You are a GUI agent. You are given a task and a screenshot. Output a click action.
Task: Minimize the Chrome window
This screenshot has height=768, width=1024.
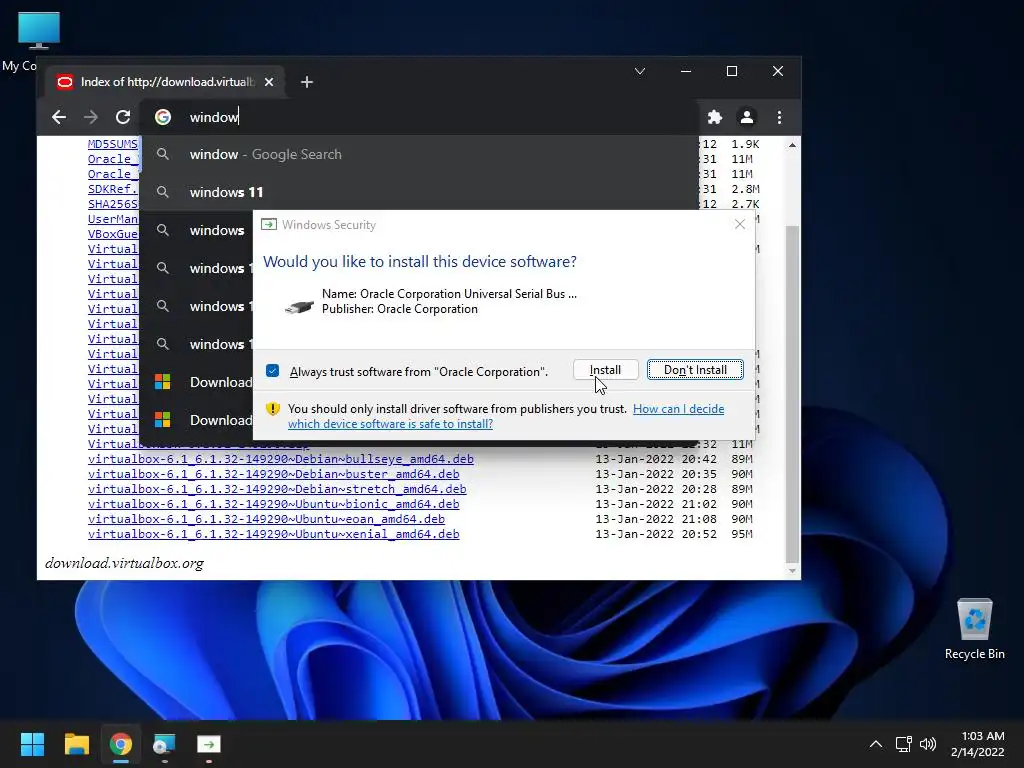tap(686, 71)
